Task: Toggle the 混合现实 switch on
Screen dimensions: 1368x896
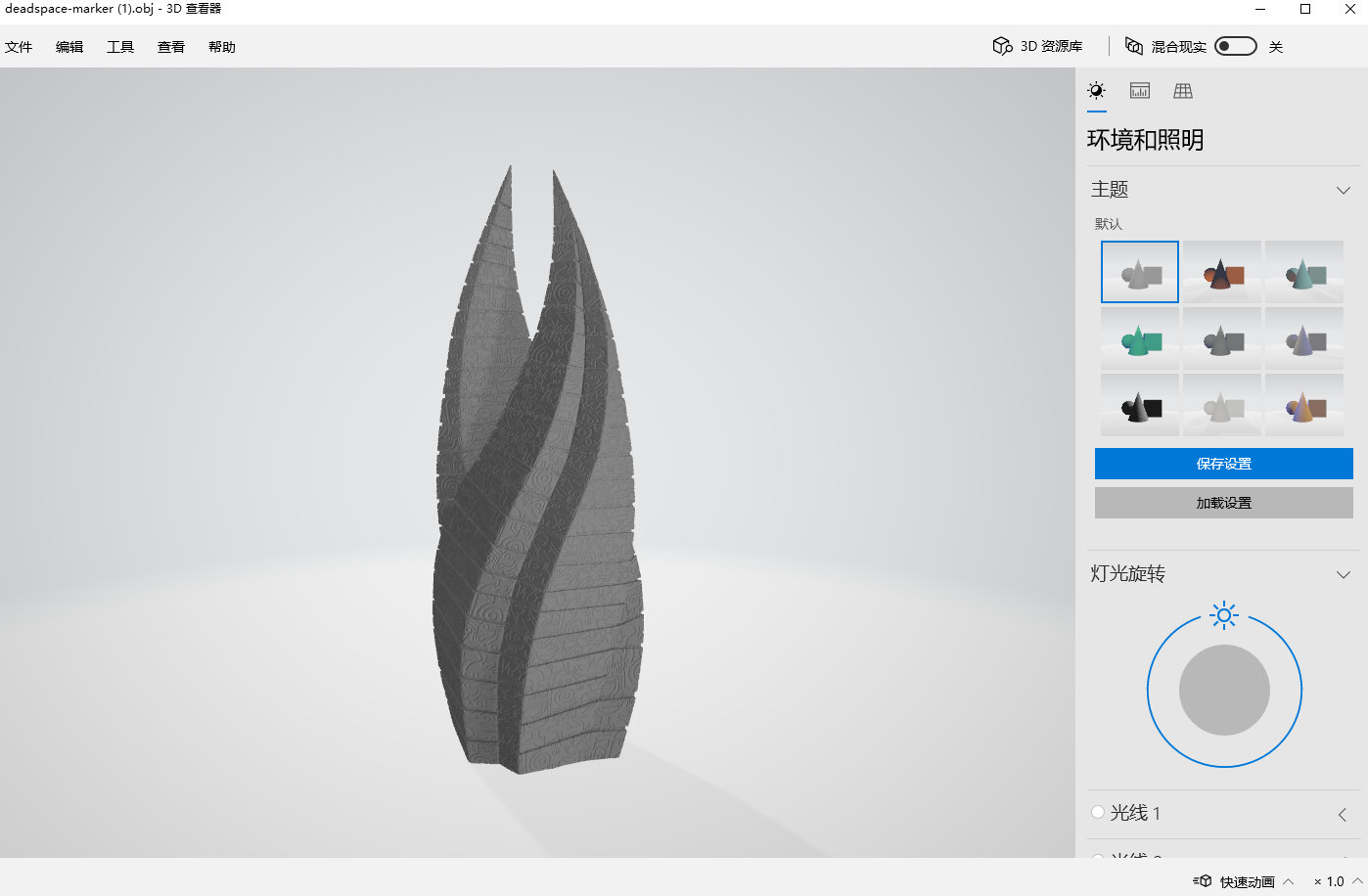Action: tap(1235, 46)
